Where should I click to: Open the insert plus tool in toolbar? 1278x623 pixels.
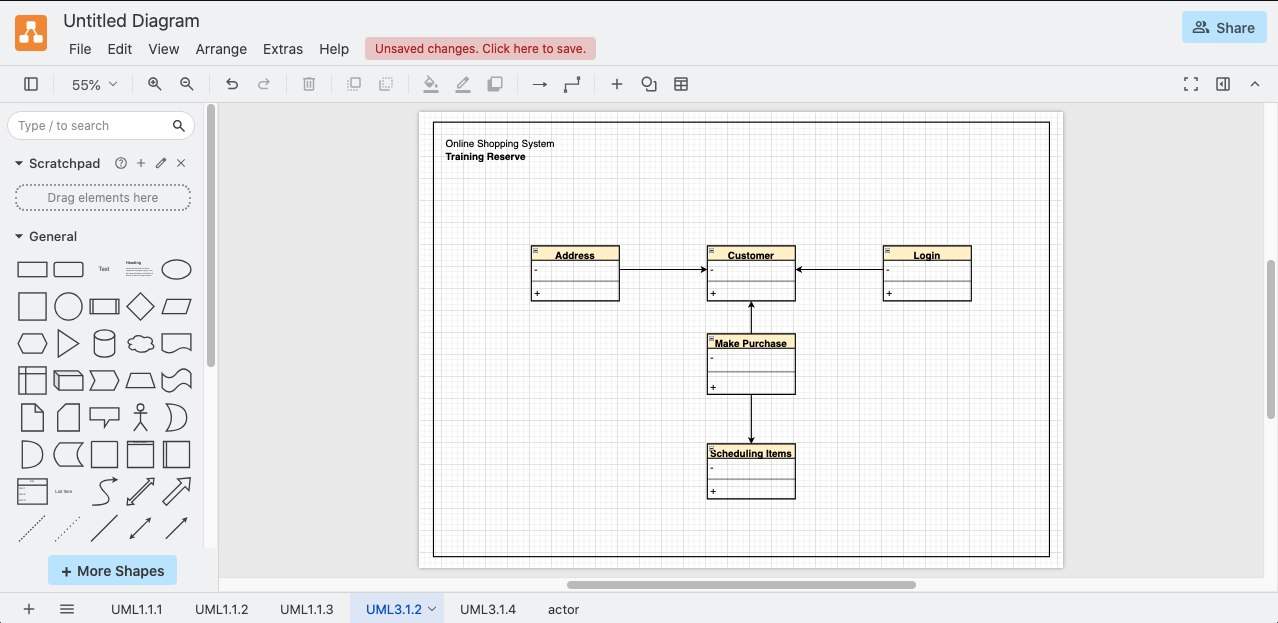click(617, 85)
